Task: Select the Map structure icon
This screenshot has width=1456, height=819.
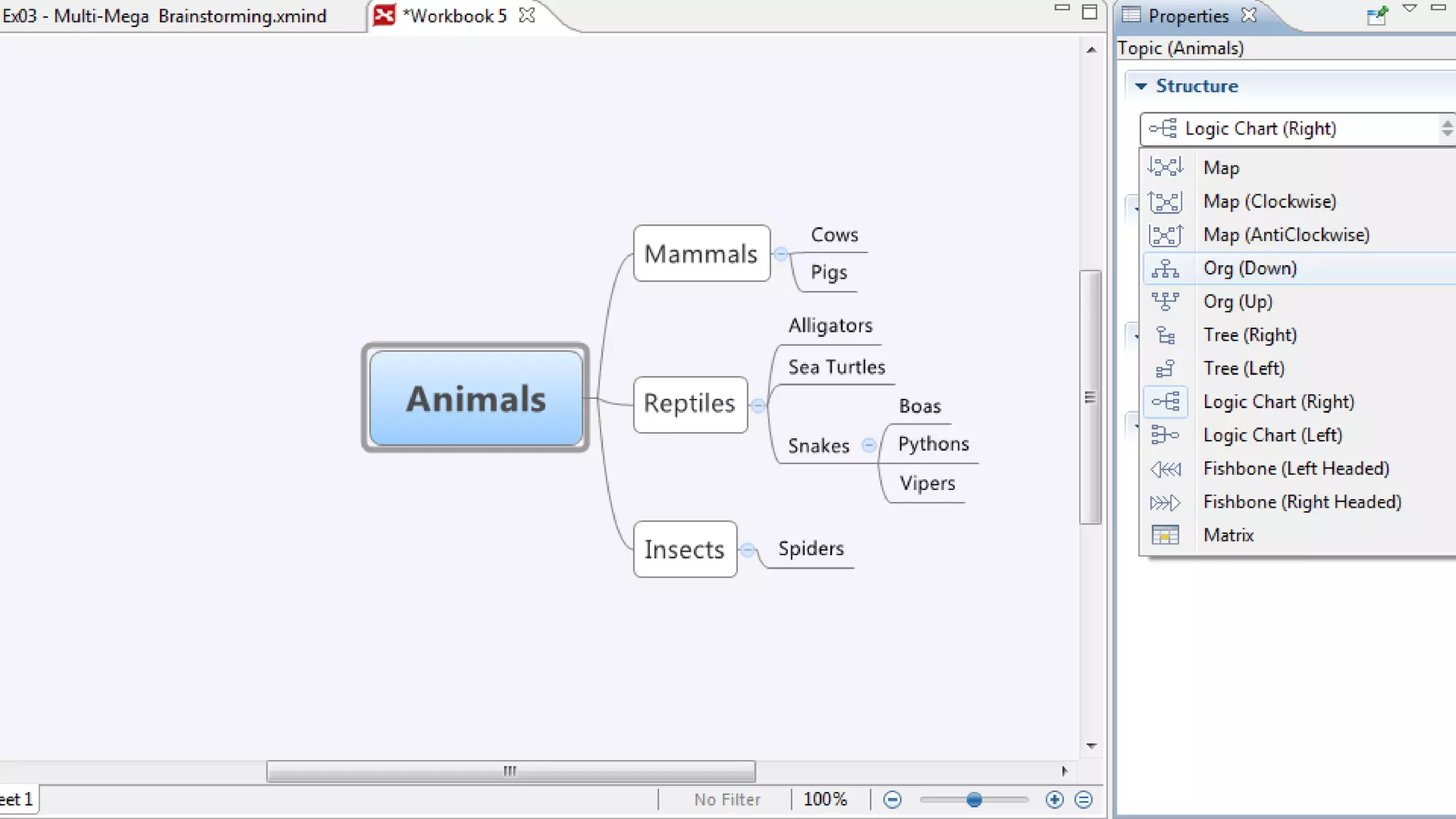Action: [x=1165, y=167]
